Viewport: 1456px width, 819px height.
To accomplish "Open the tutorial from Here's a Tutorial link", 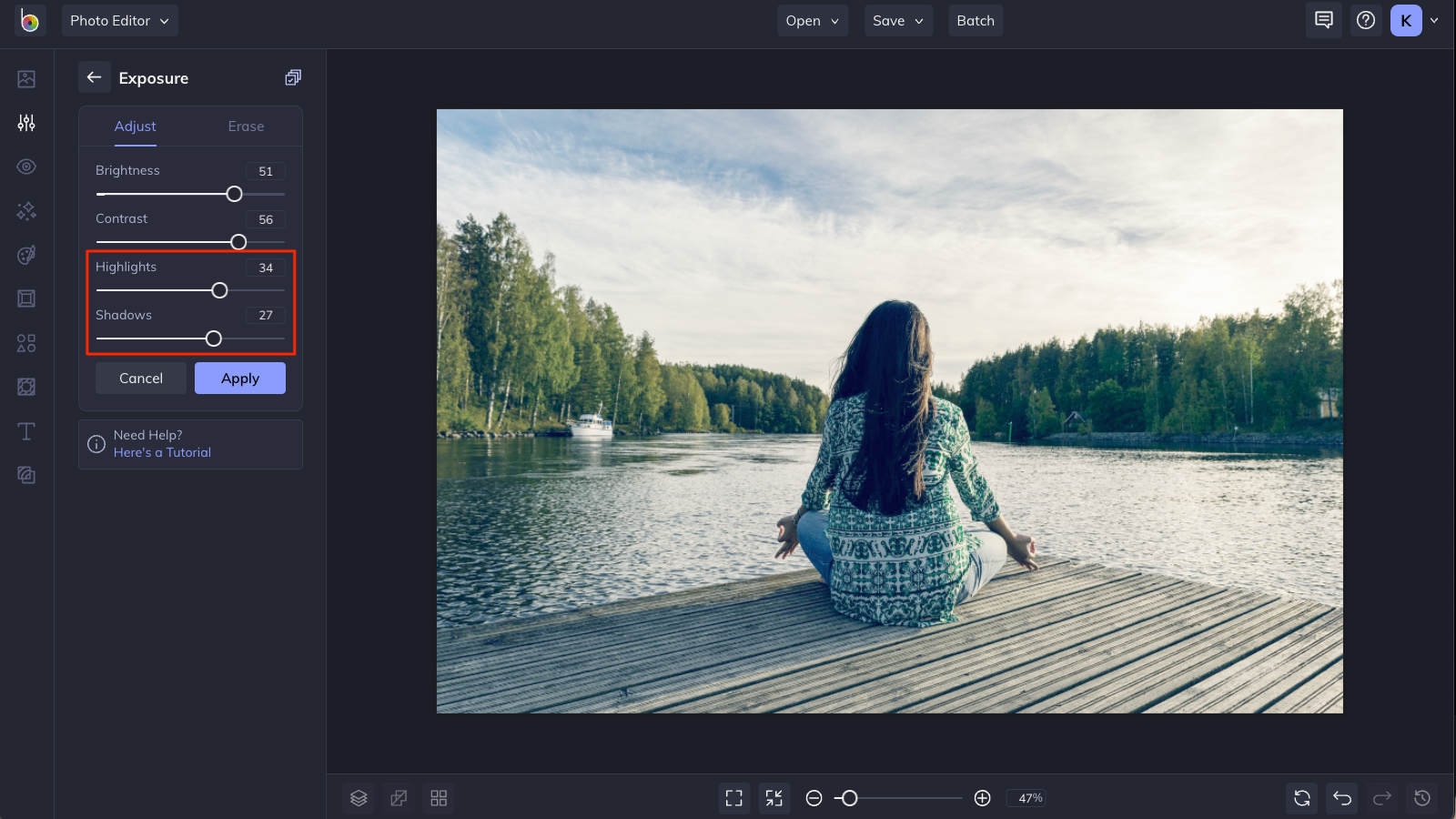I will tap(162, 452).
